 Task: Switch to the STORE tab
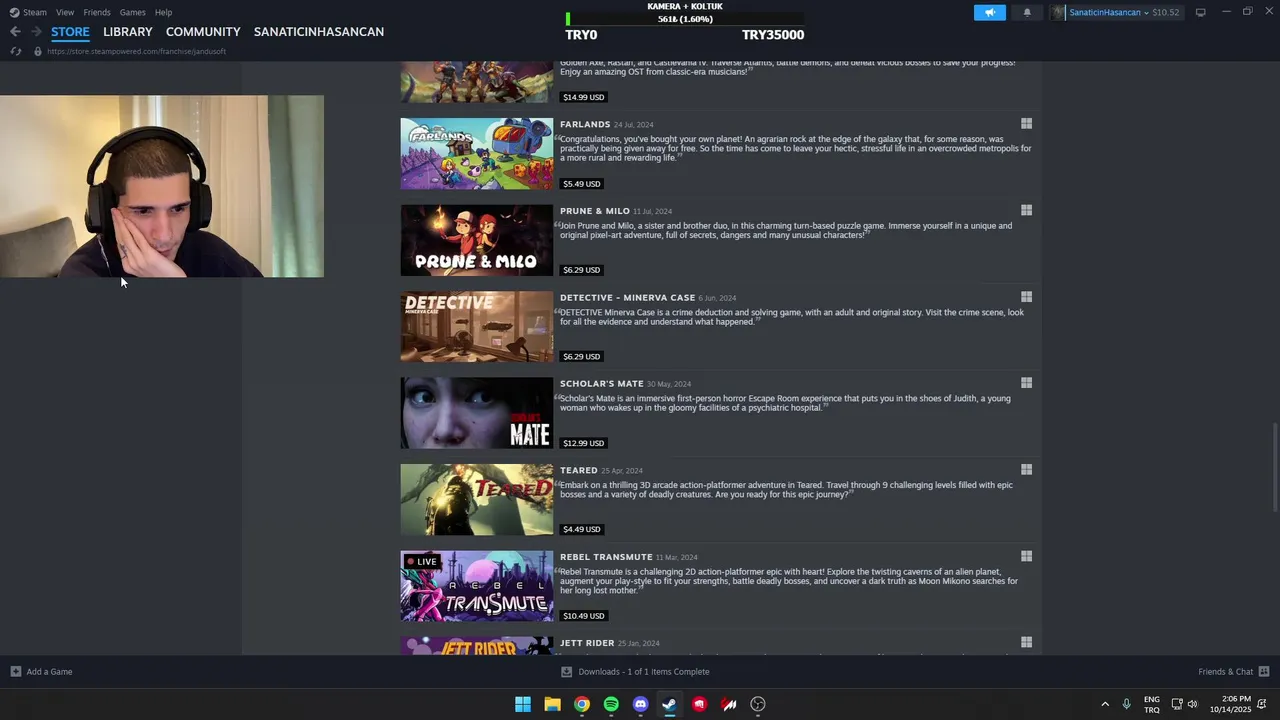tap(70, 32)
